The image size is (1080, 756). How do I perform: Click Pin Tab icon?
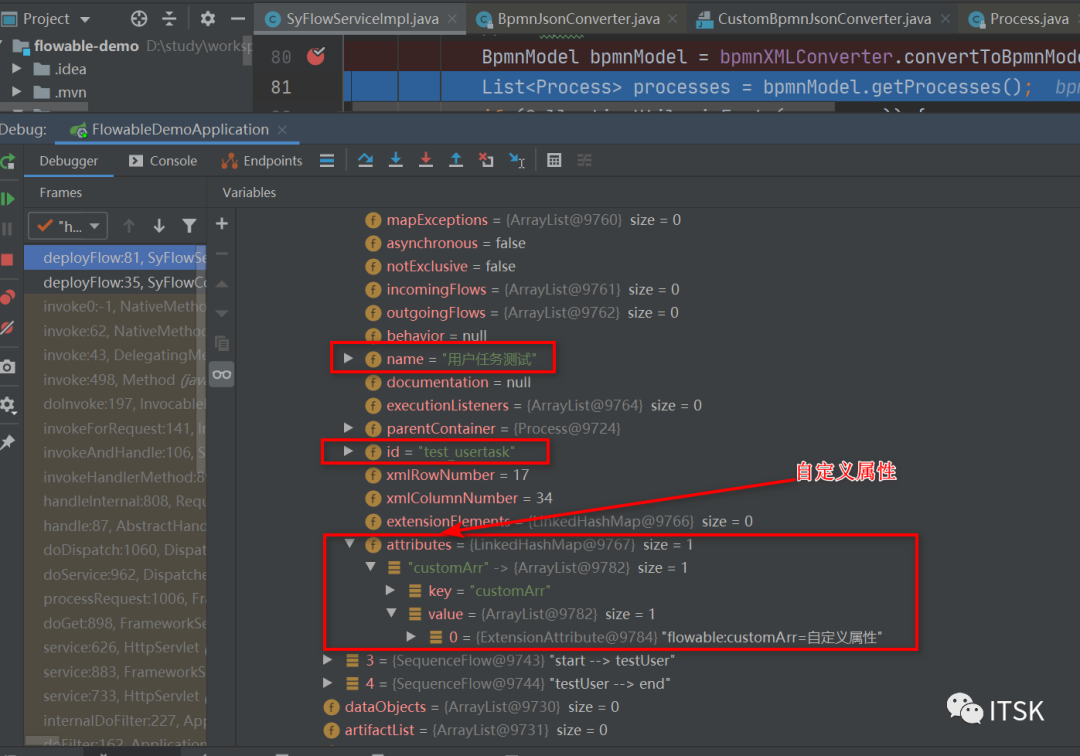[x=8, y=442]
